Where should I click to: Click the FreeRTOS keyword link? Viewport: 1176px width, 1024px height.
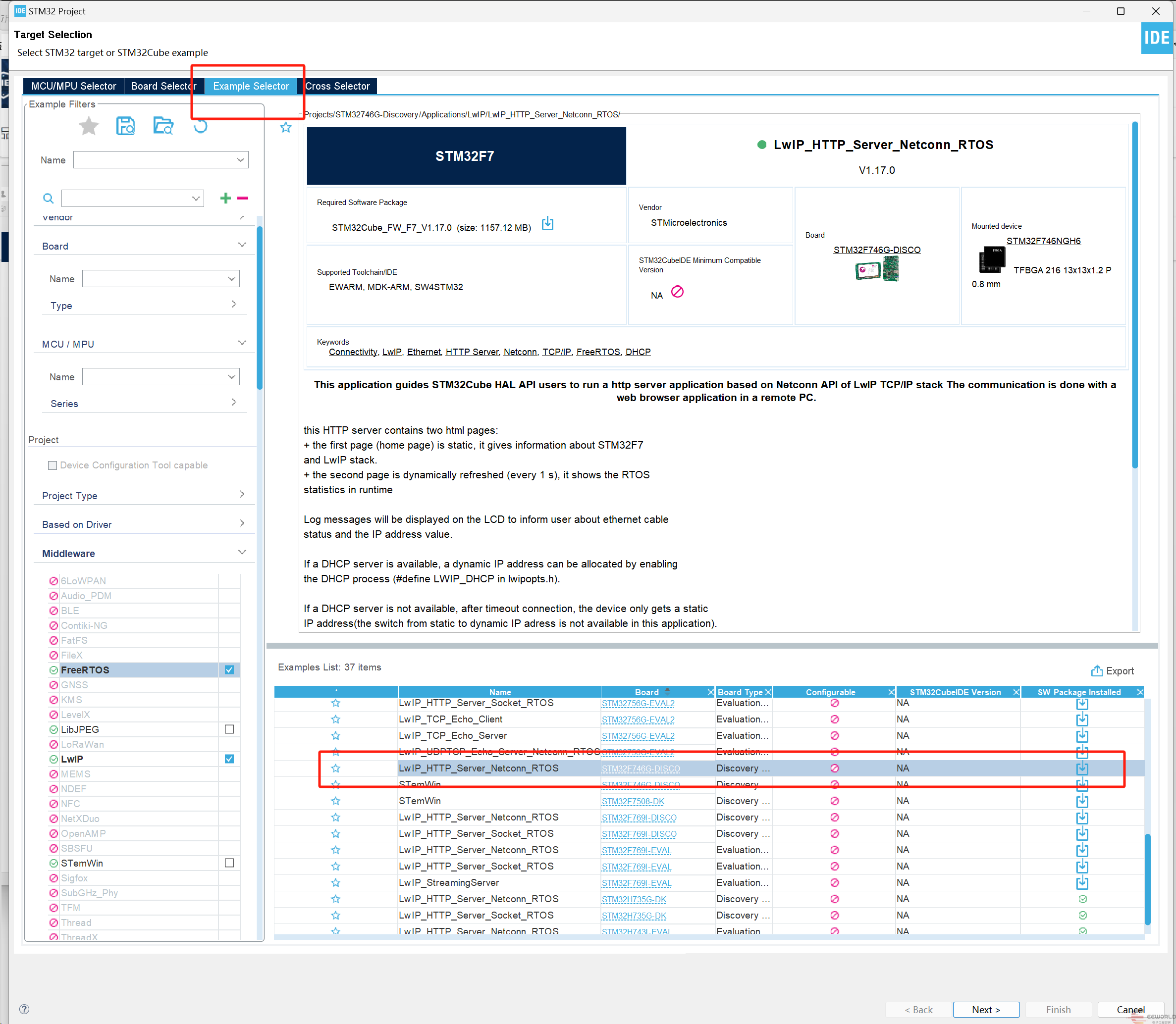coord(598,352)
